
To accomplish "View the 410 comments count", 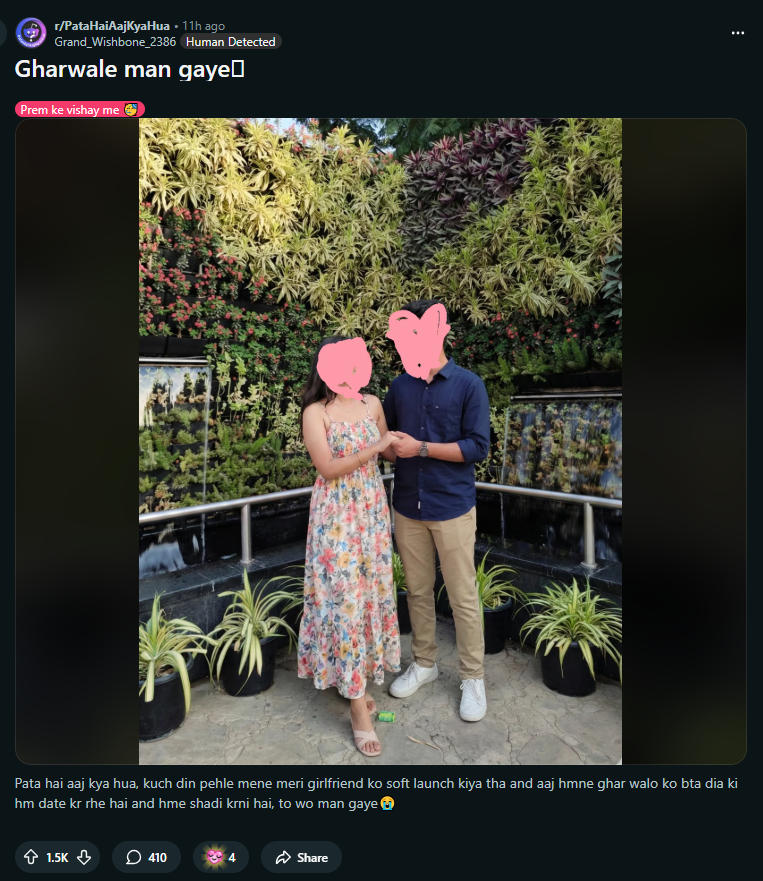I will 157,857.
